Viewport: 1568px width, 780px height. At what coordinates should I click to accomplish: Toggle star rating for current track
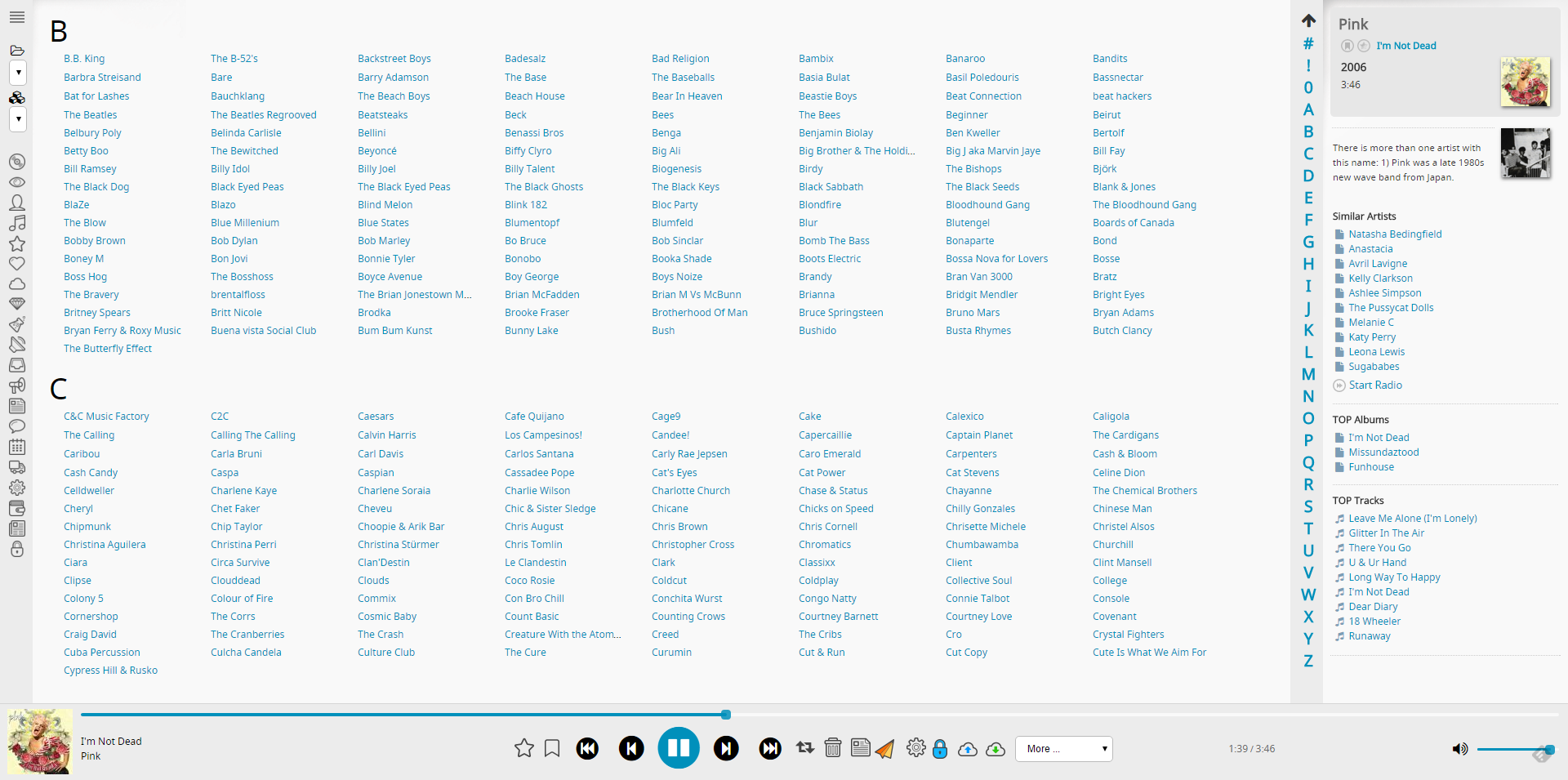click(x=523, y=748)
